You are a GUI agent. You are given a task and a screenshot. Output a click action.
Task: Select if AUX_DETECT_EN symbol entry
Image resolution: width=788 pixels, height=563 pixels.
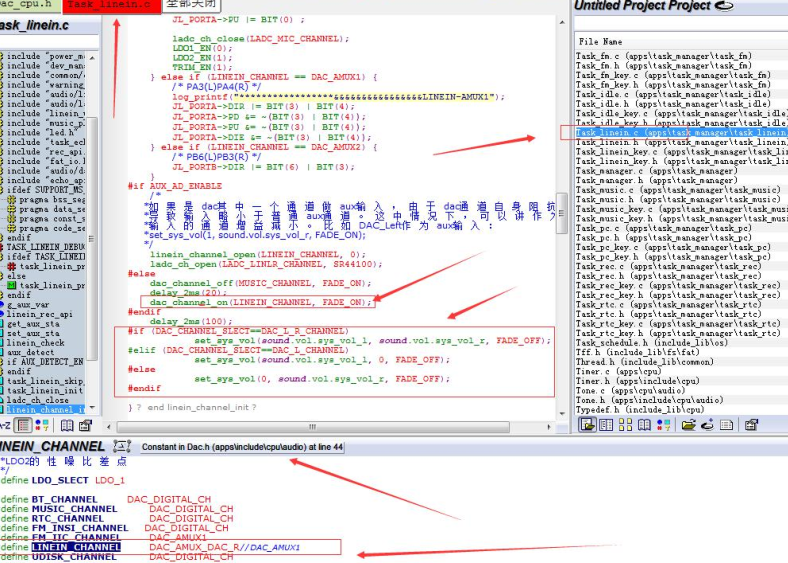pos(44,362)
